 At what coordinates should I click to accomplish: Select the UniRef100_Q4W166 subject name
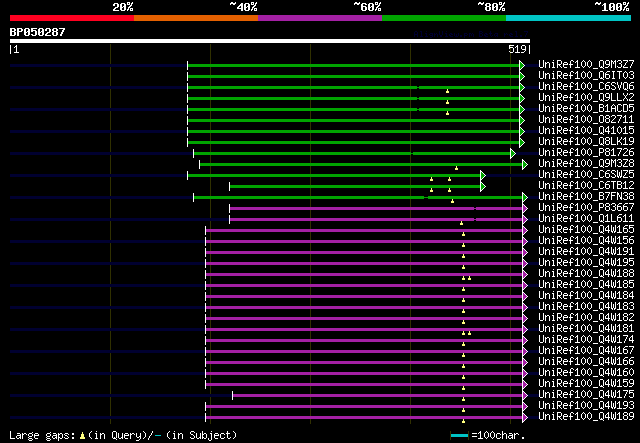coord(586,362)
